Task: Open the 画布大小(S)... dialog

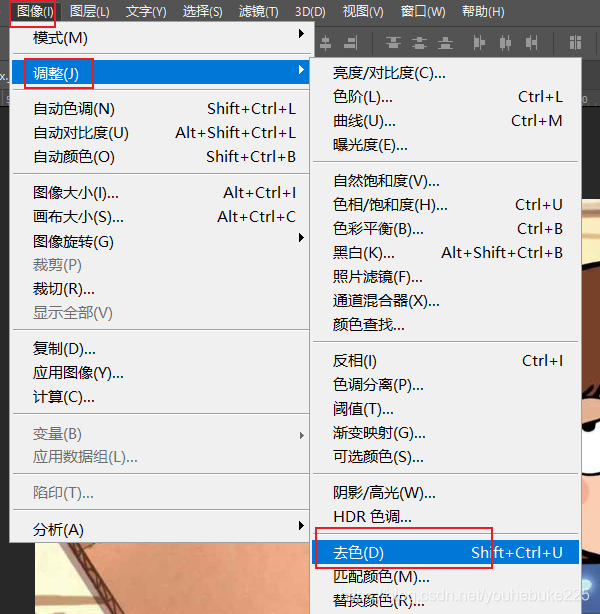Action: click(x=161, y=217)
